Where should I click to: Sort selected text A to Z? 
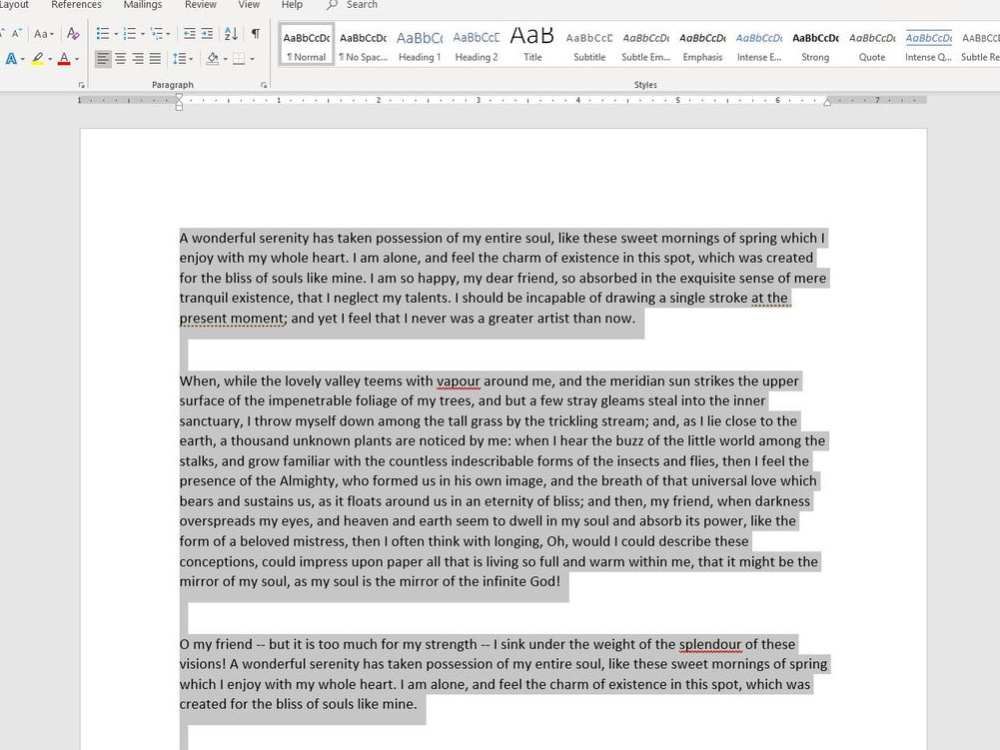pos(231,34)
